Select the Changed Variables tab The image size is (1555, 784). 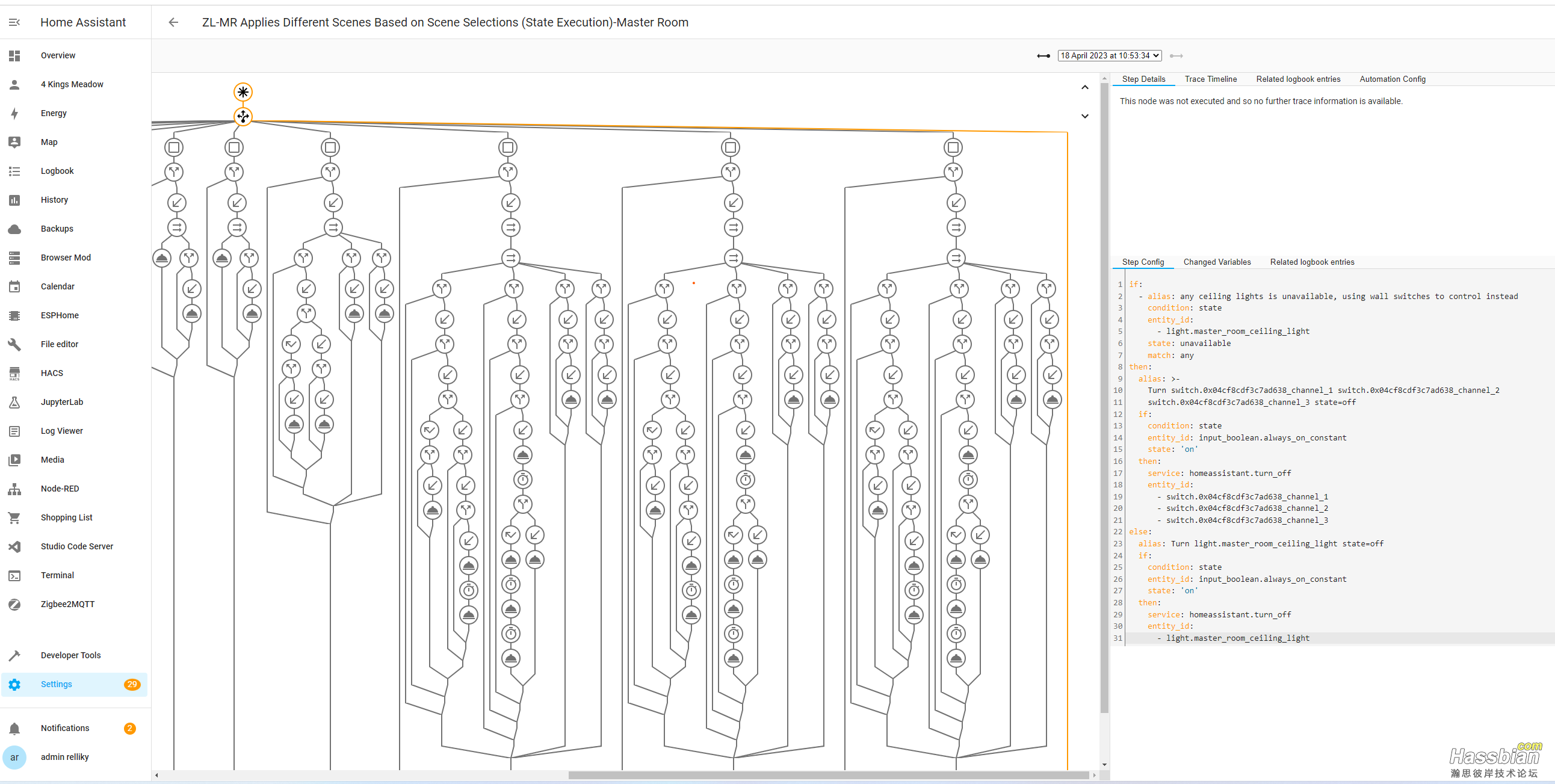pyautogui.click(x=1217, y=262)
